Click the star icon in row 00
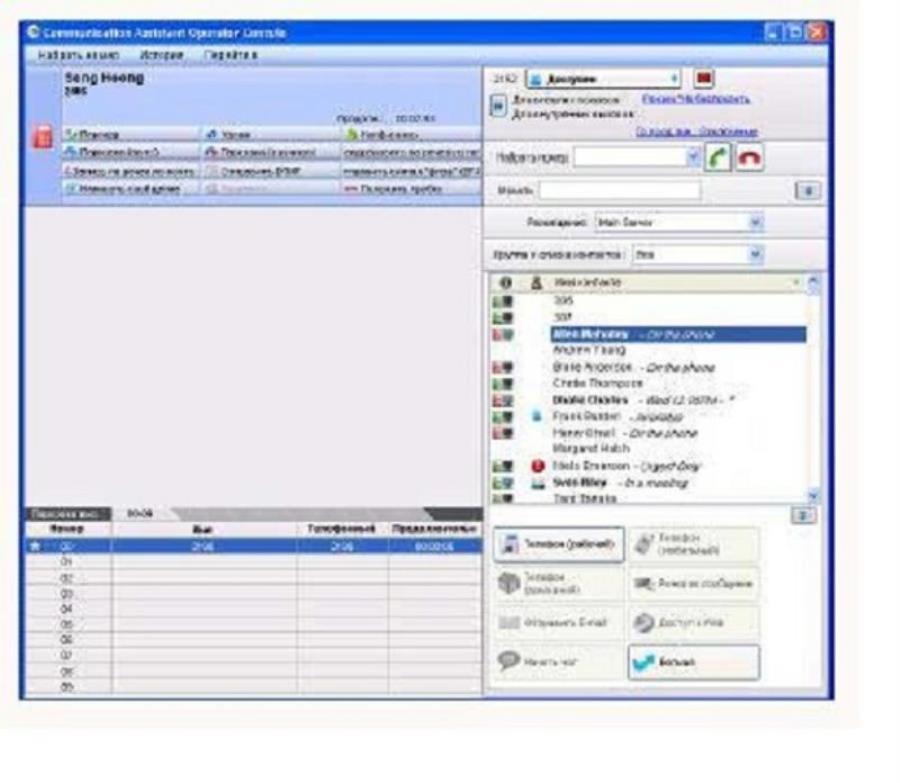 tap(35, 547)
